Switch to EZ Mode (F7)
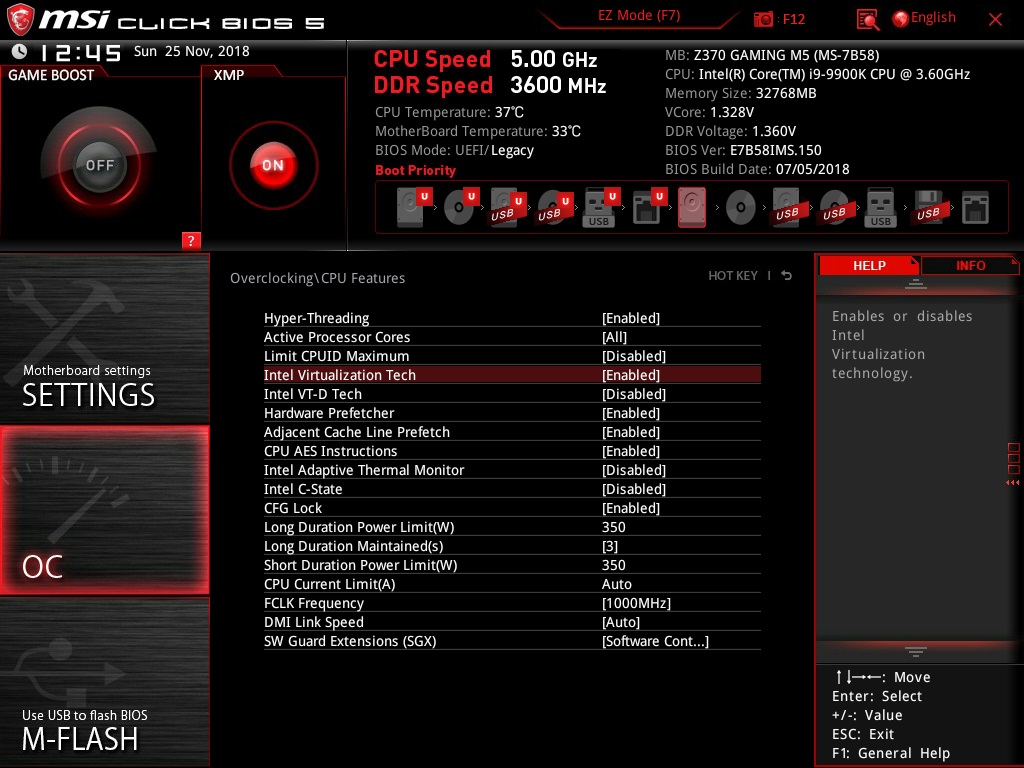1024x768 pixels. pyautogui.click(x=639, y=15)
